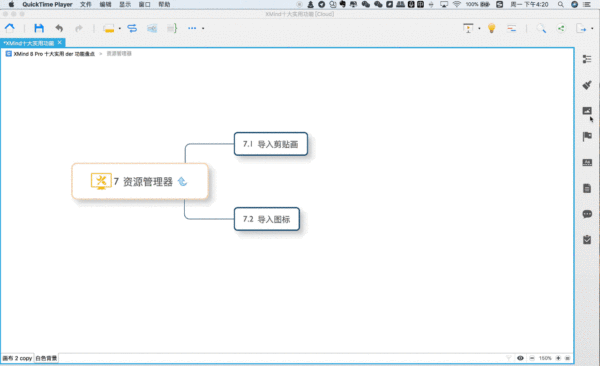
Task: Open the Apple menu
Action: (11, 5)
